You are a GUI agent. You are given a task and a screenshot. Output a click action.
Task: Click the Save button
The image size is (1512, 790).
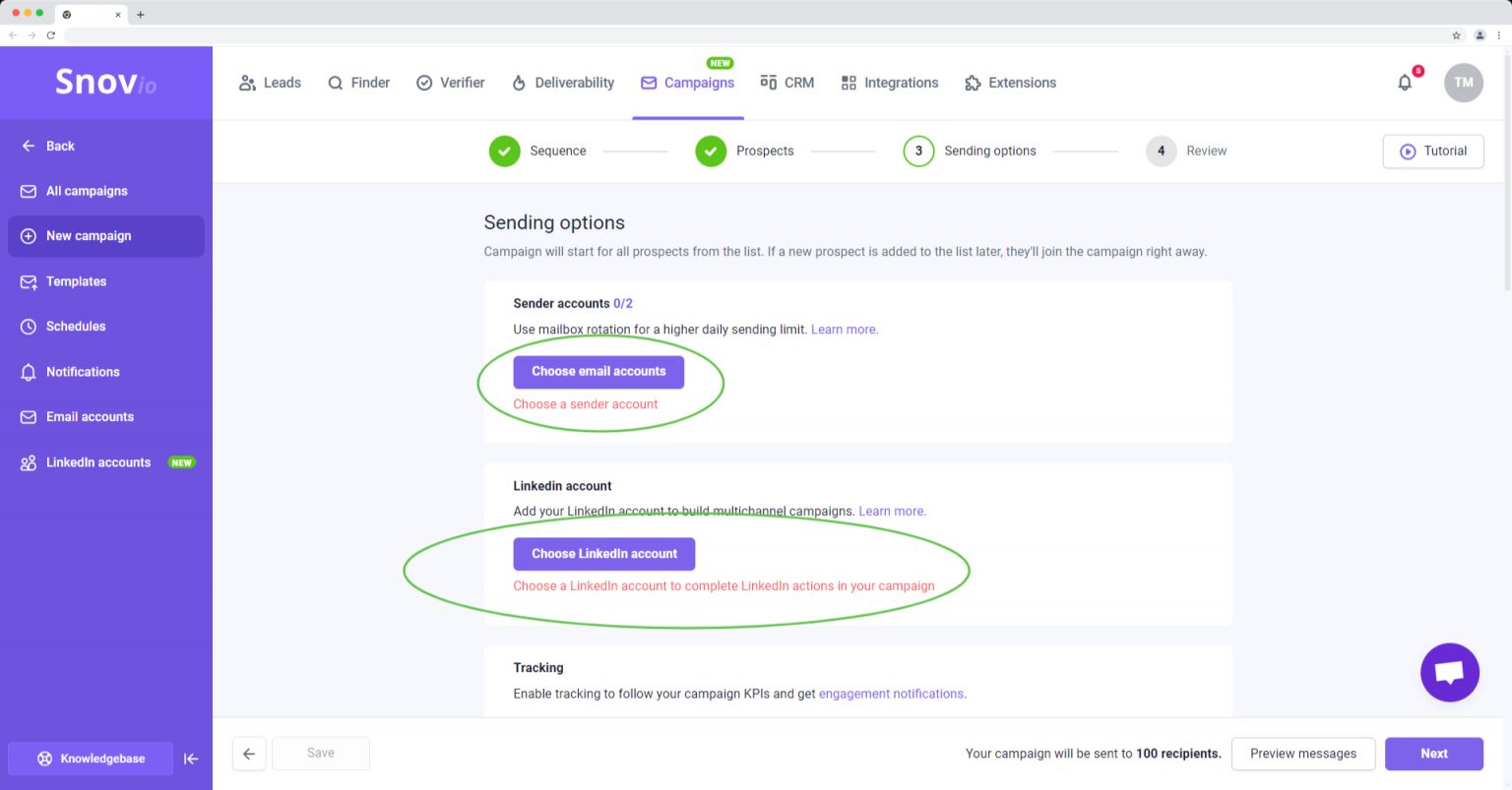321,754
